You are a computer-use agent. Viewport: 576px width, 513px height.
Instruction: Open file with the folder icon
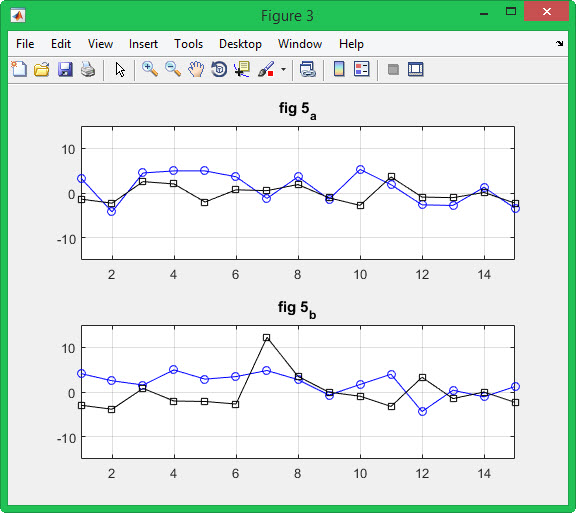point(42,69)
